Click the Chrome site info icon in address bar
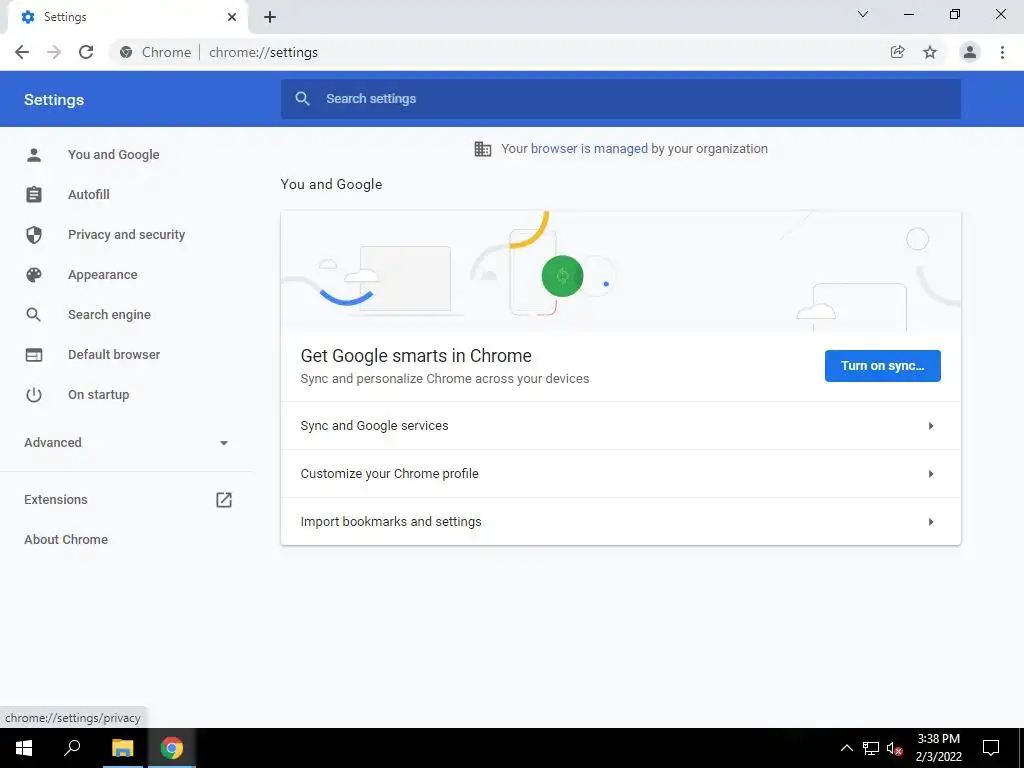The image size is (1024, 768). click(126, 52)
